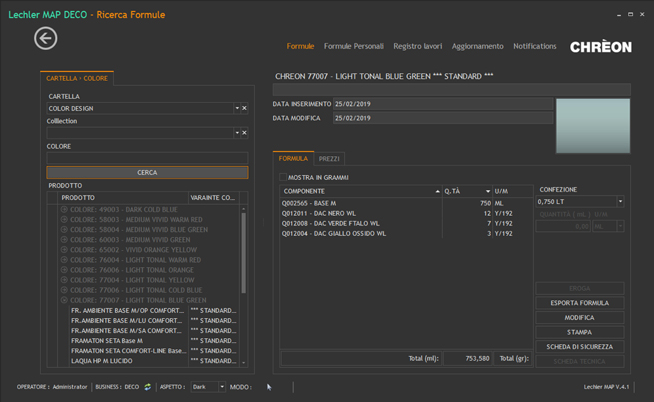Click the CHRÈON brand logo

pyautogui.click(x=601, y=47)
